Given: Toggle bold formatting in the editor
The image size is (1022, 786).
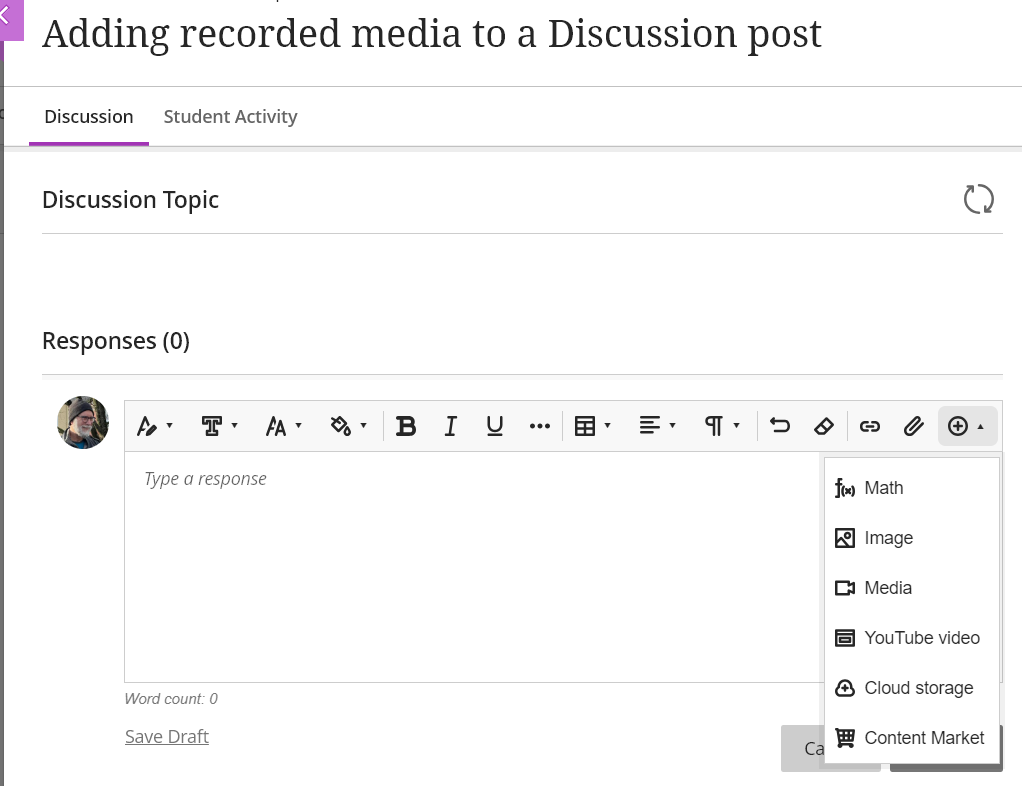Looking at the screenshot, I should tap(405, 427).
